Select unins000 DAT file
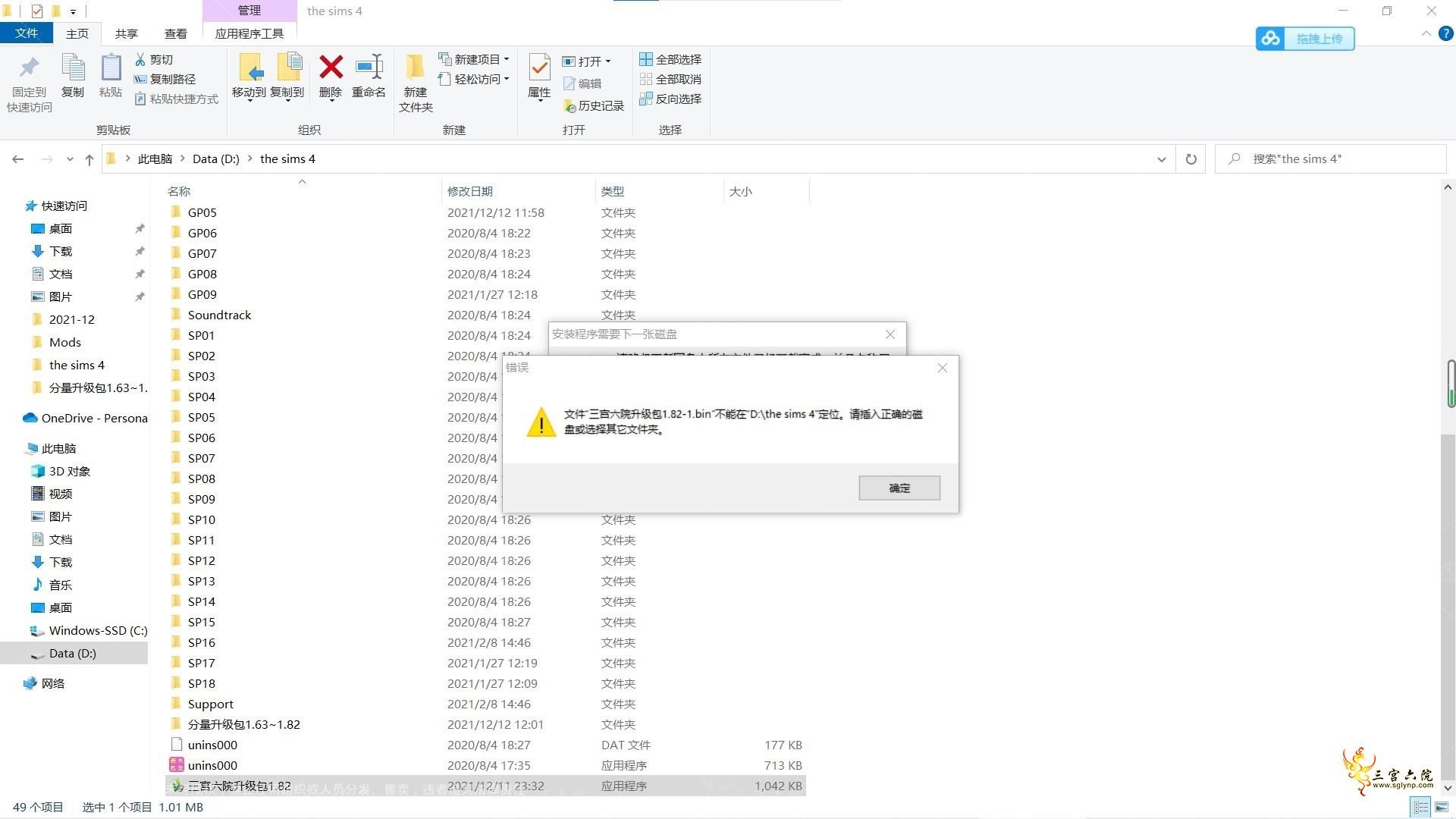This screenshot has width=1456, height=819. 212,745
